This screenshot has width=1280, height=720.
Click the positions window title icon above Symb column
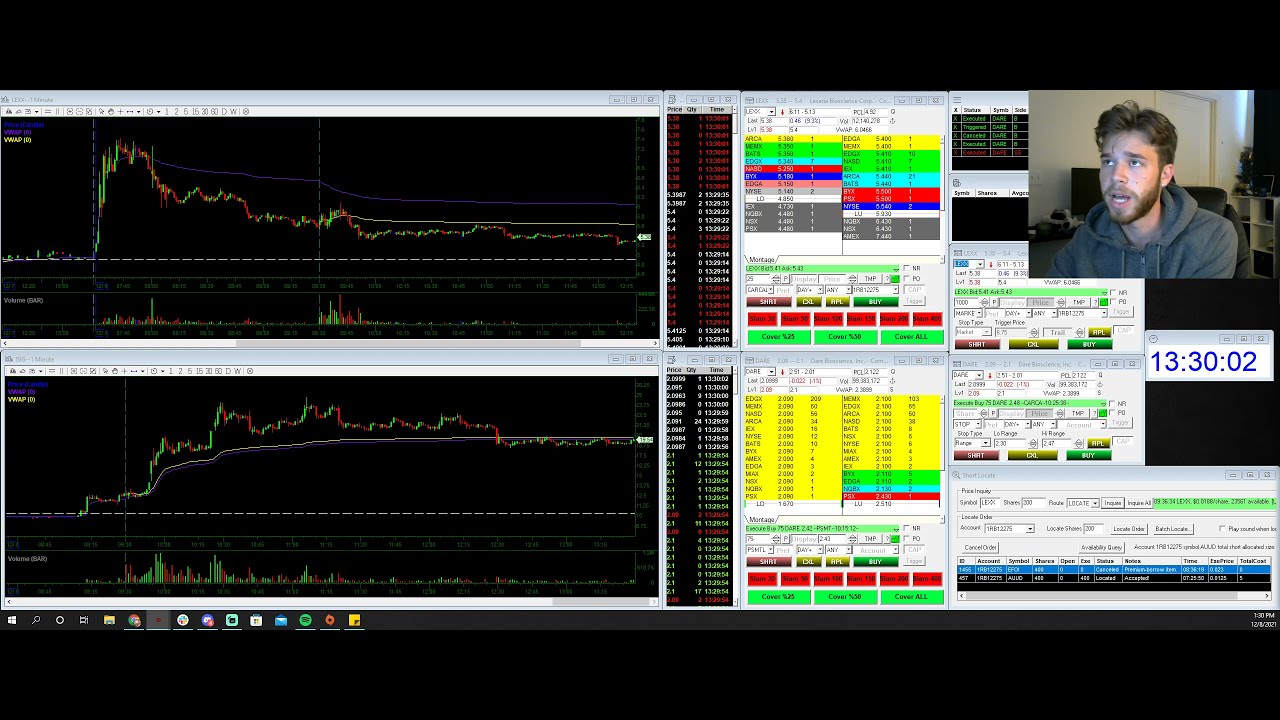[957, 183]
